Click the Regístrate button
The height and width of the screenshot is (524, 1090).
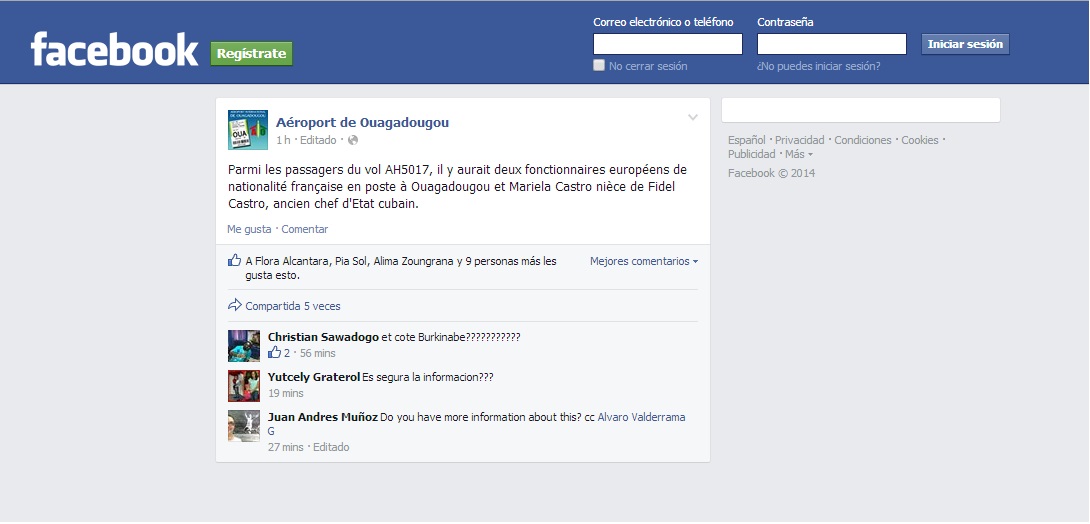pyautogui.click(x=251, y=53)
